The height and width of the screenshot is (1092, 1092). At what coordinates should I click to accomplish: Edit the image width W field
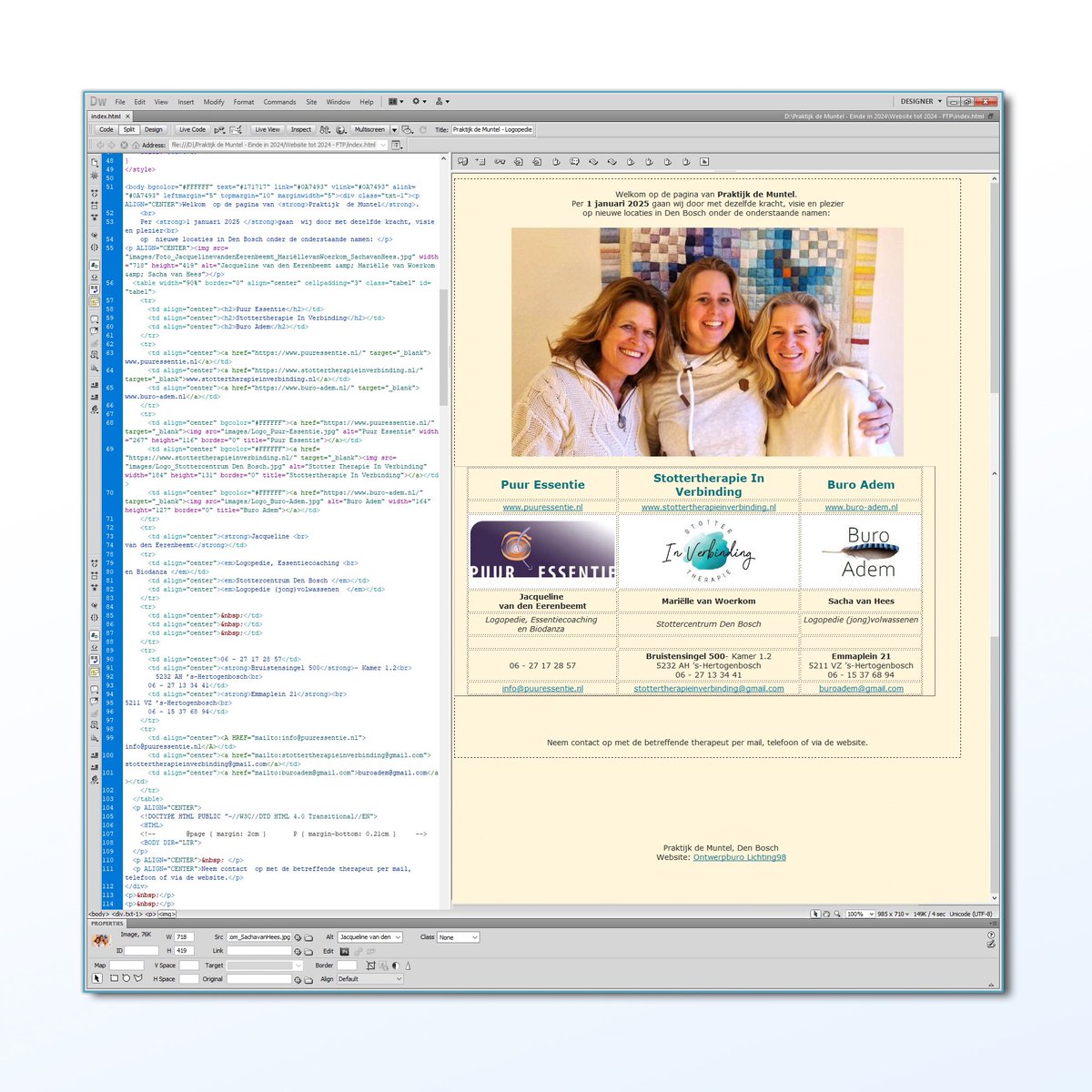tap(184, 937)
